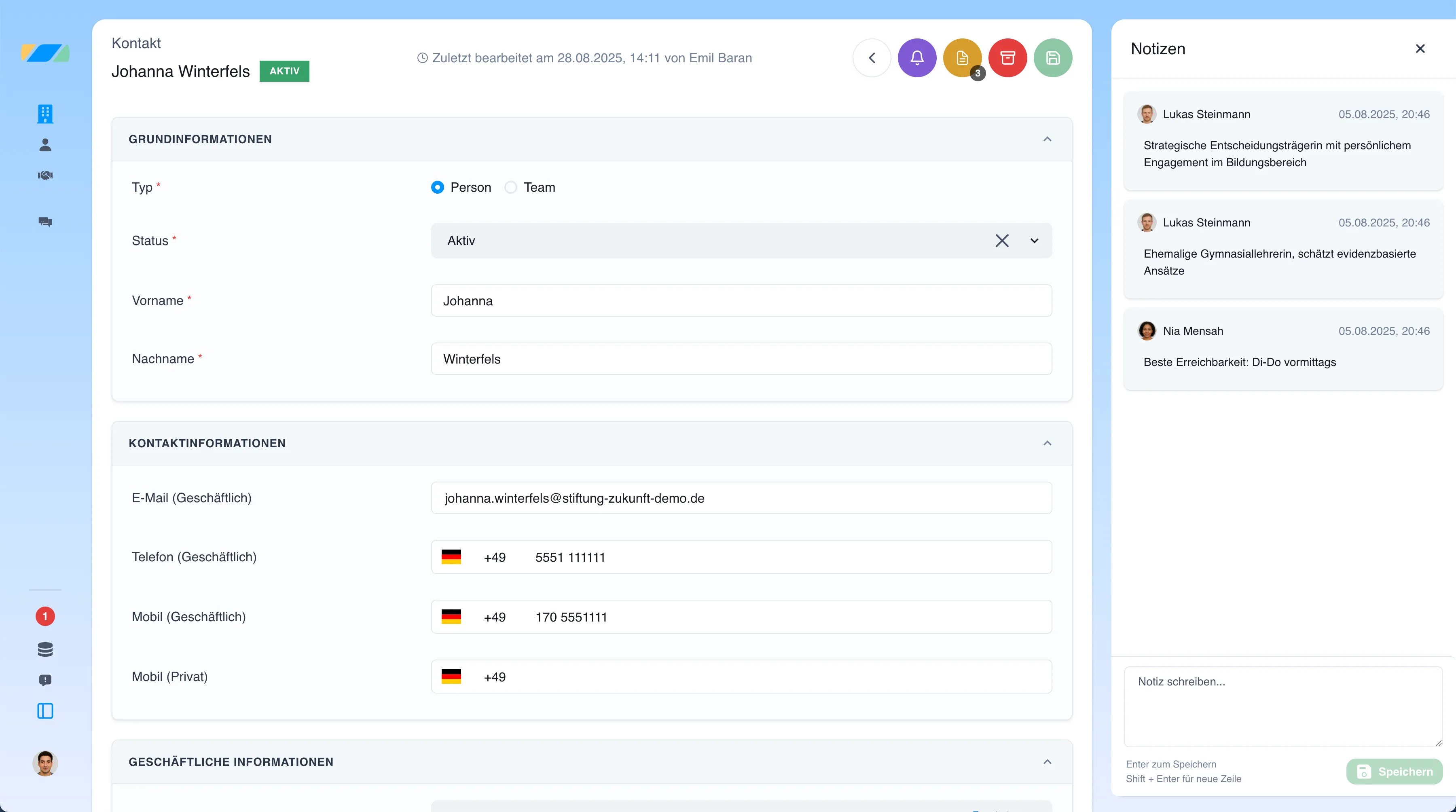
Task: Click Lukas Steinmann's avatar on first note
Action: click(x=1147, y=114)
